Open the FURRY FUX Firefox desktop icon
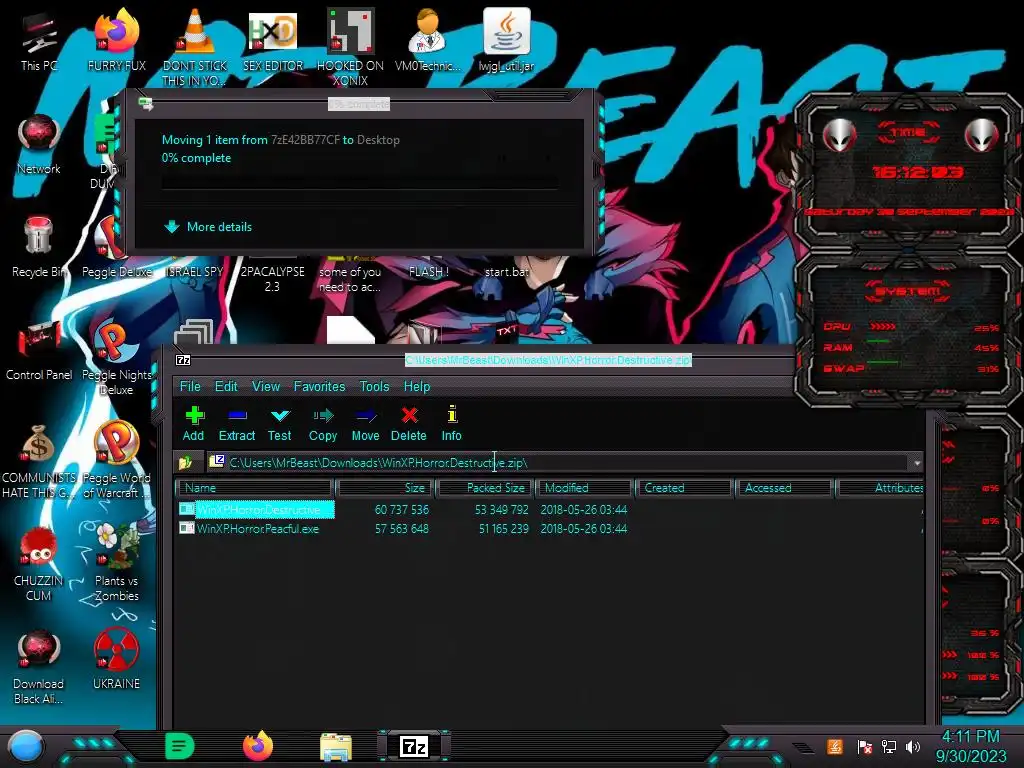1024x768 pixels. pyautogui.click(x=117, y=39)
